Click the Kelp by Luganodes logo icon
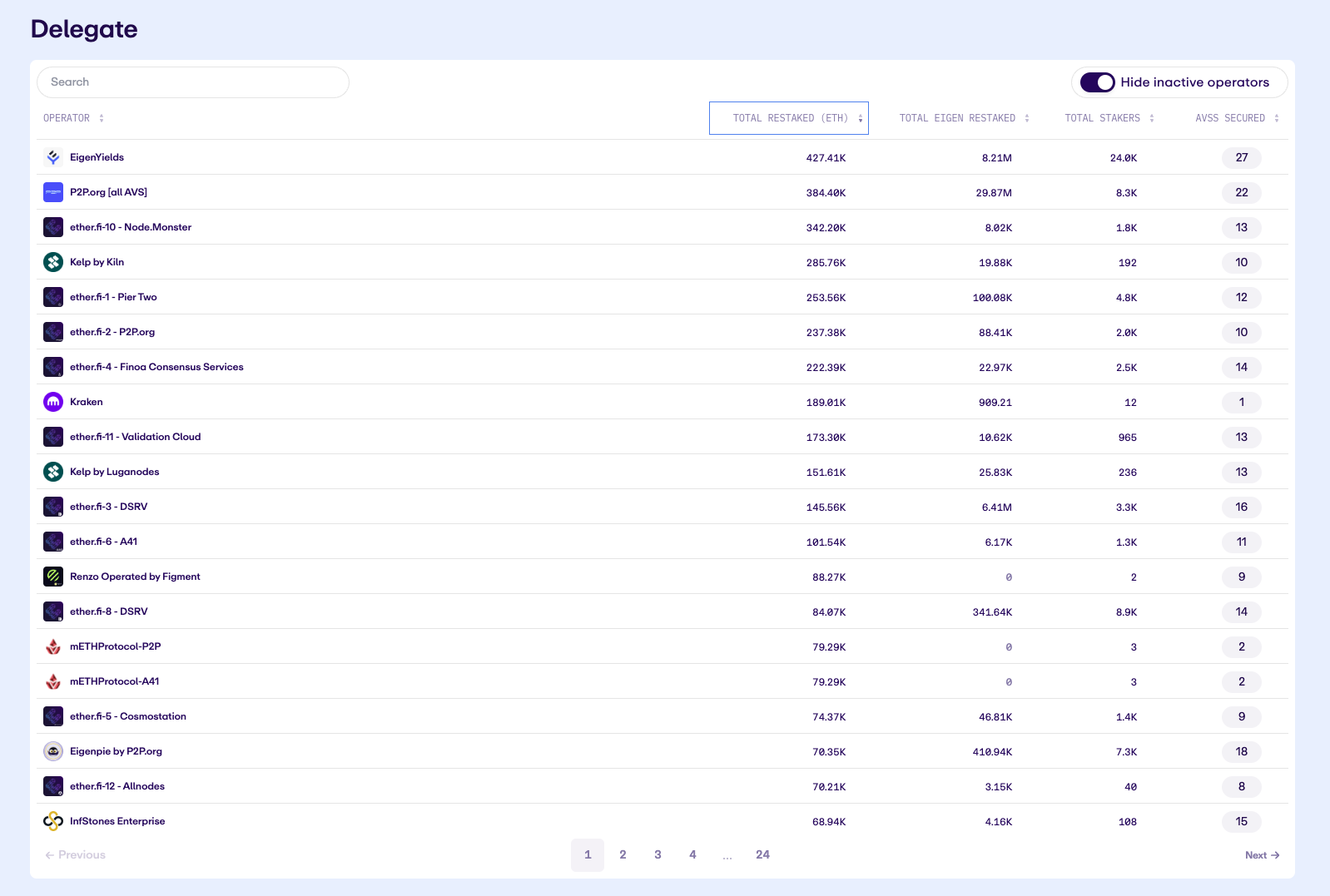Screen dimensions: 1330x896 53,472
